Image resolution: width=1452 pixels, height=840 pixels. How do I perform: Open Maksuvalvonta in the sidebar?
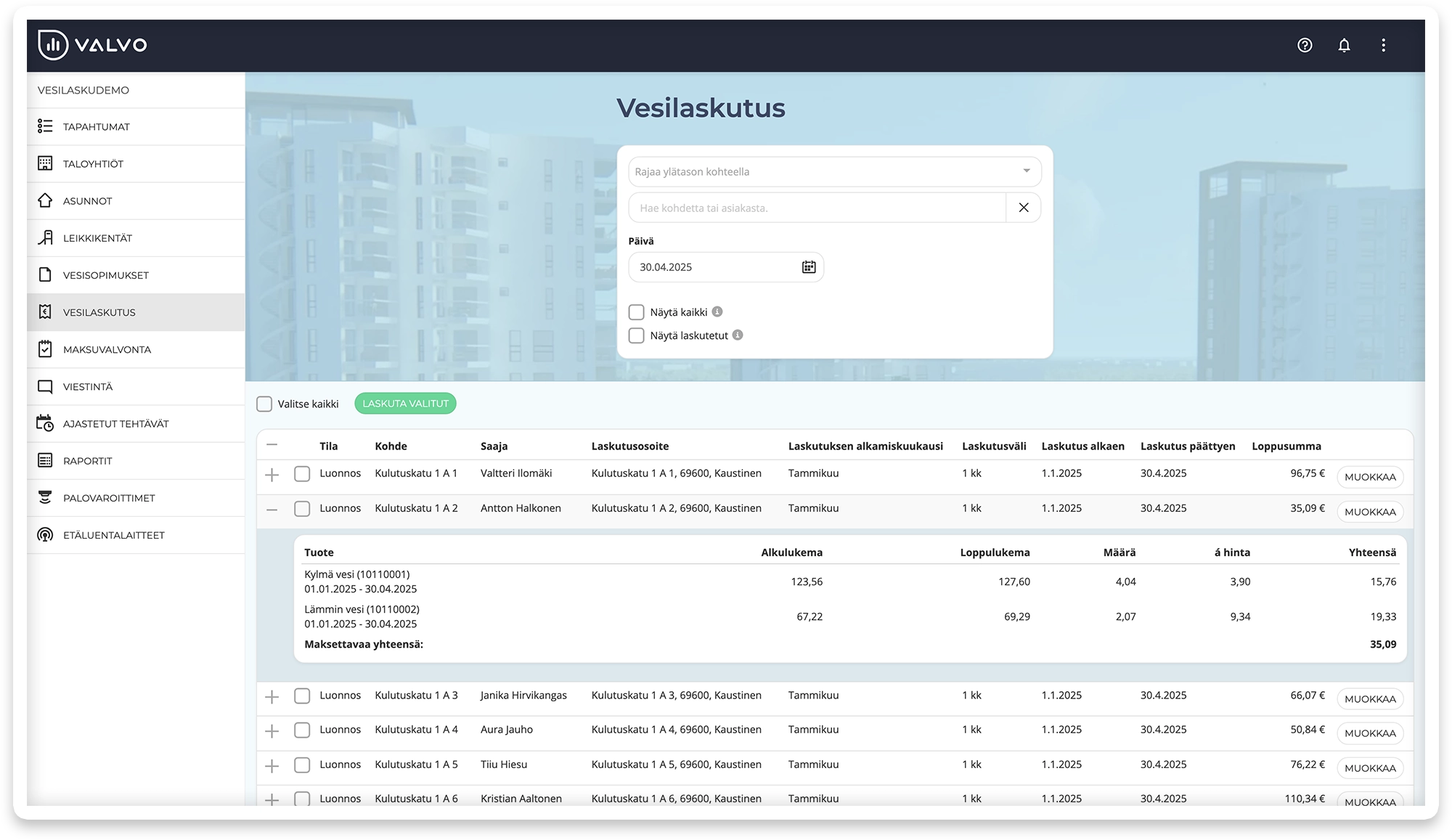click(136, 349)
